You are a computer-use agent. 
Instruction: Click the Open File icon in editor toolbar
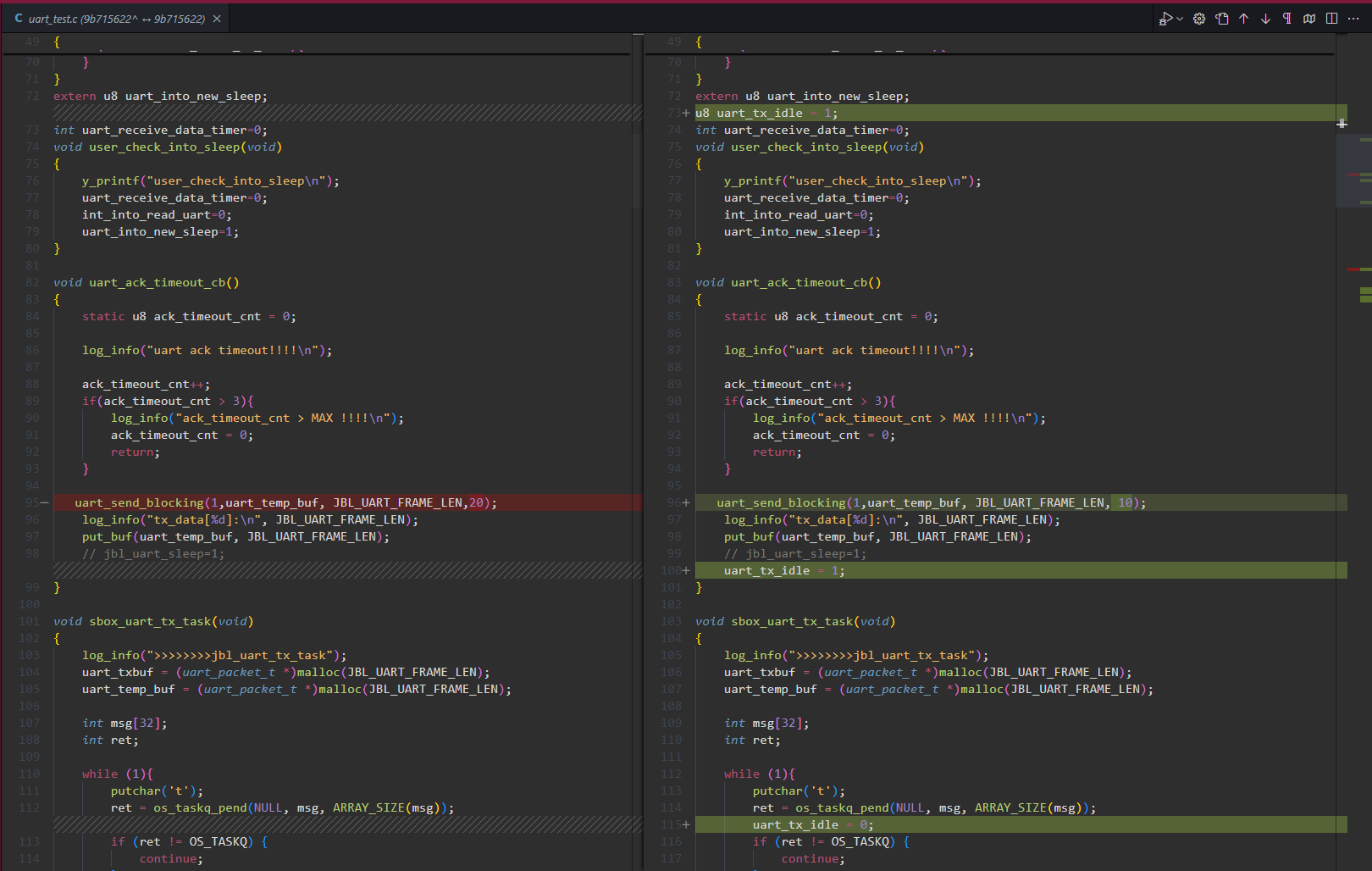point(1221,19)
